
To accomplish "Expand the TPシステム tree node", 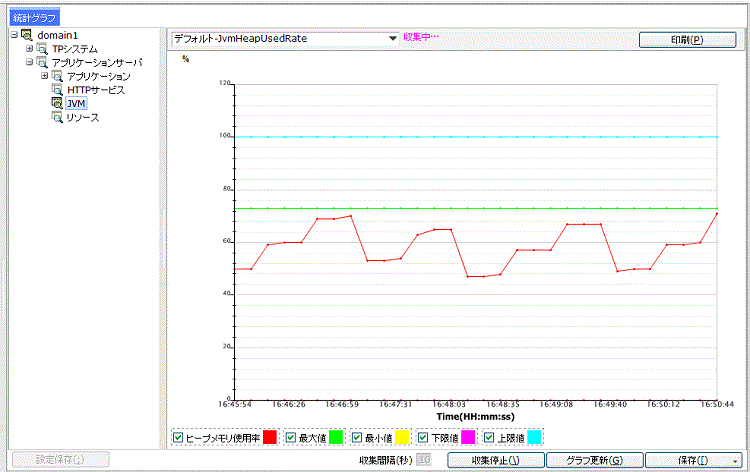I will click(x=30, y=49).
